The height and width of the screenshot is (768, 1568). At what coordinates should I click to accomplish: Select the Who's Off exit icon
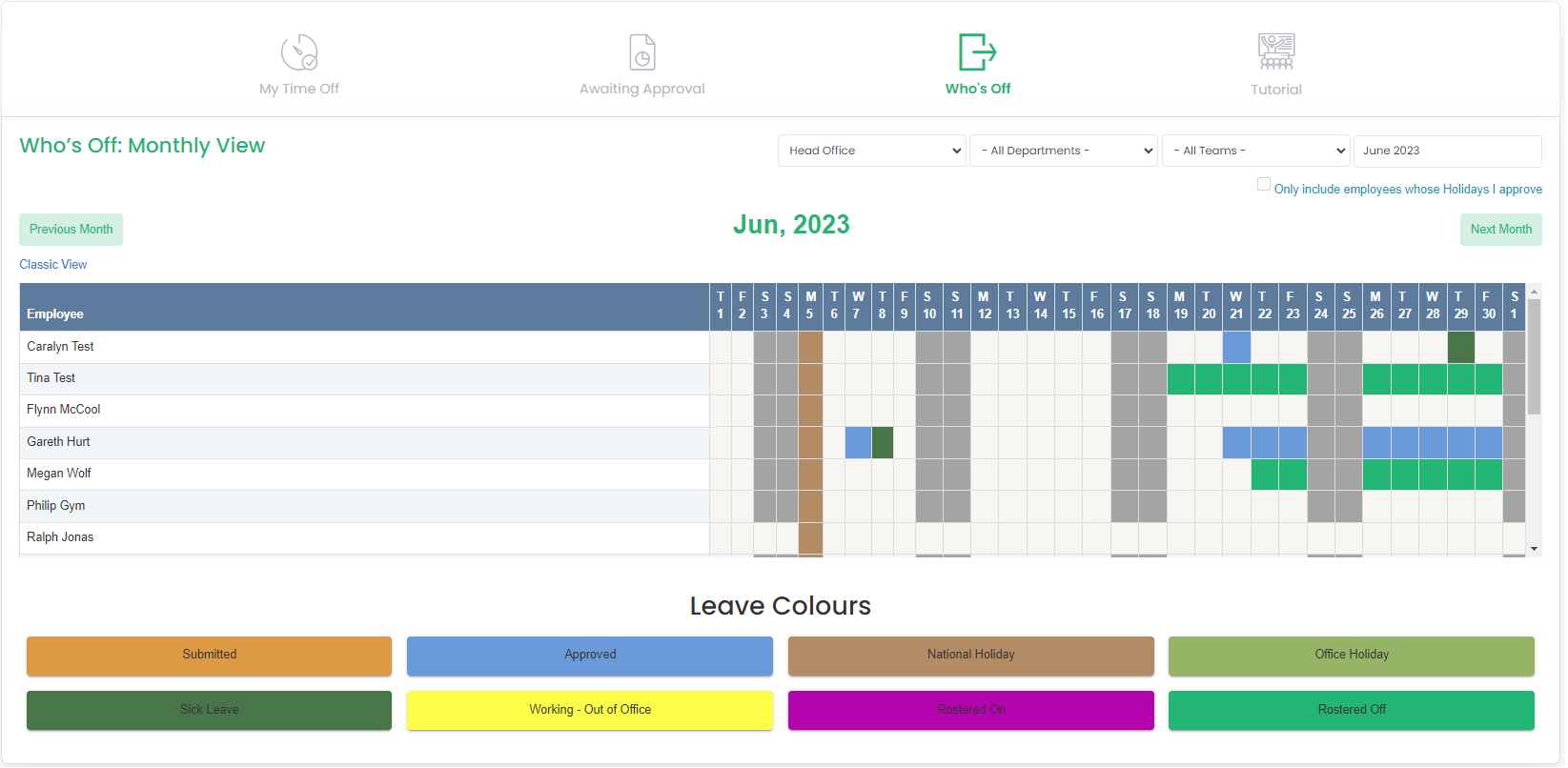(x=977, y=52)
